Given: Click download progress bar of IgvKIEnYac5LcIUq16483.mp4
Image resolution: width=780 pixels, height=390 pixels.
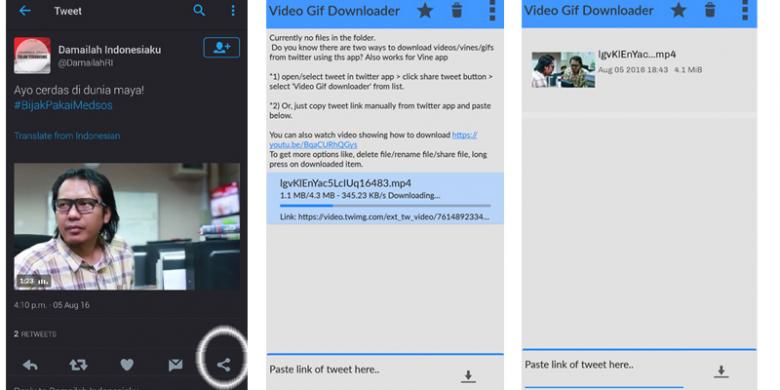Looking at the screenshot, I should [x=386, y=205].
